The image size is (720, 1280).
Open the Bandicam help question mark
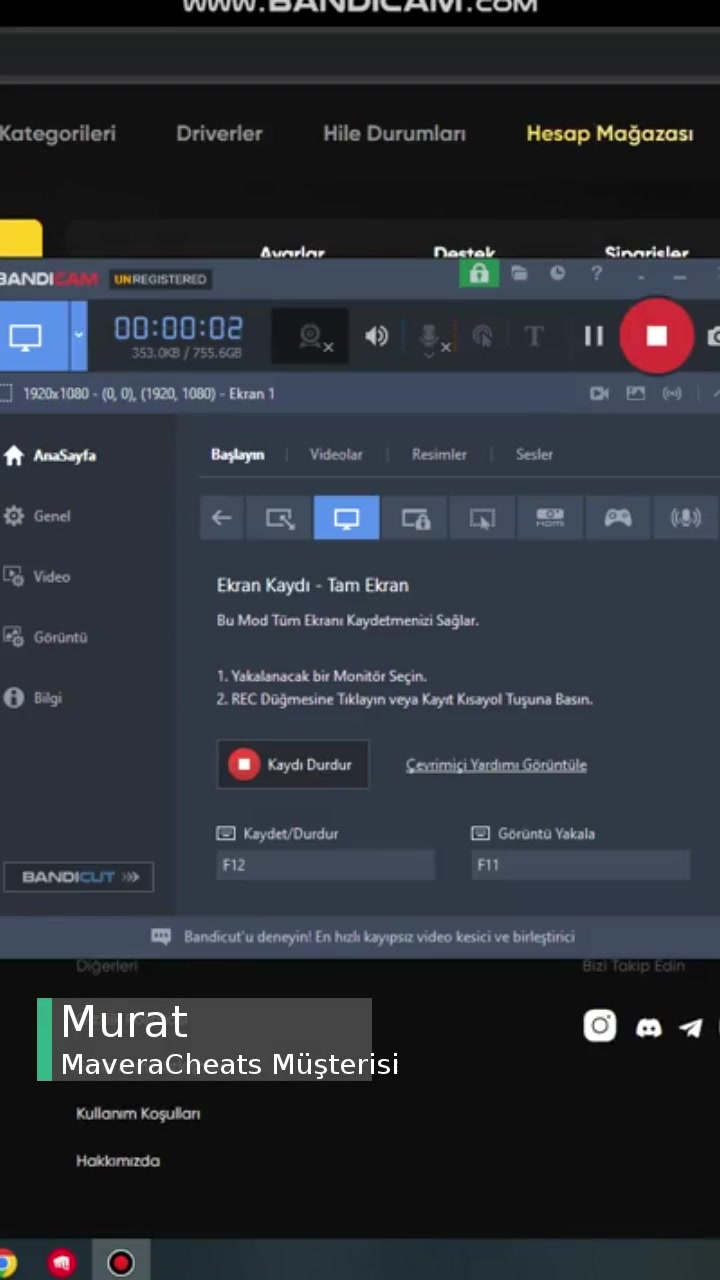pyautogui.click(x=596, y=273)
